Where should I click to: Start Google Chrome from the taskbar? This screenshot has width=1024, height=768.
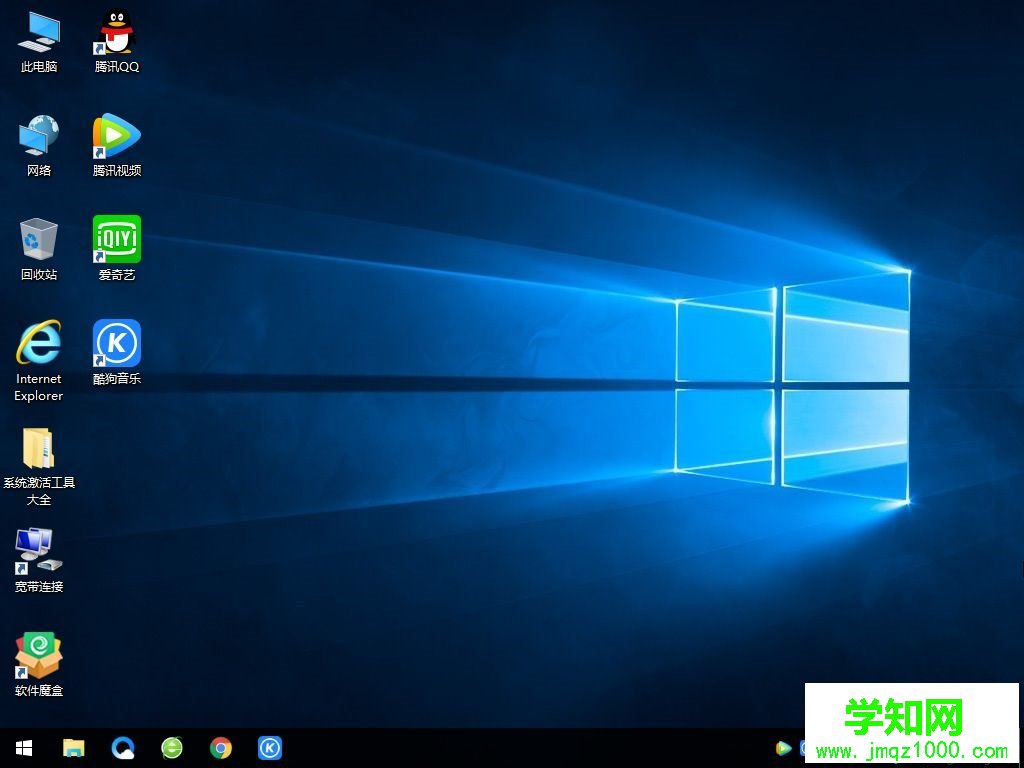(x=220, y=748)
